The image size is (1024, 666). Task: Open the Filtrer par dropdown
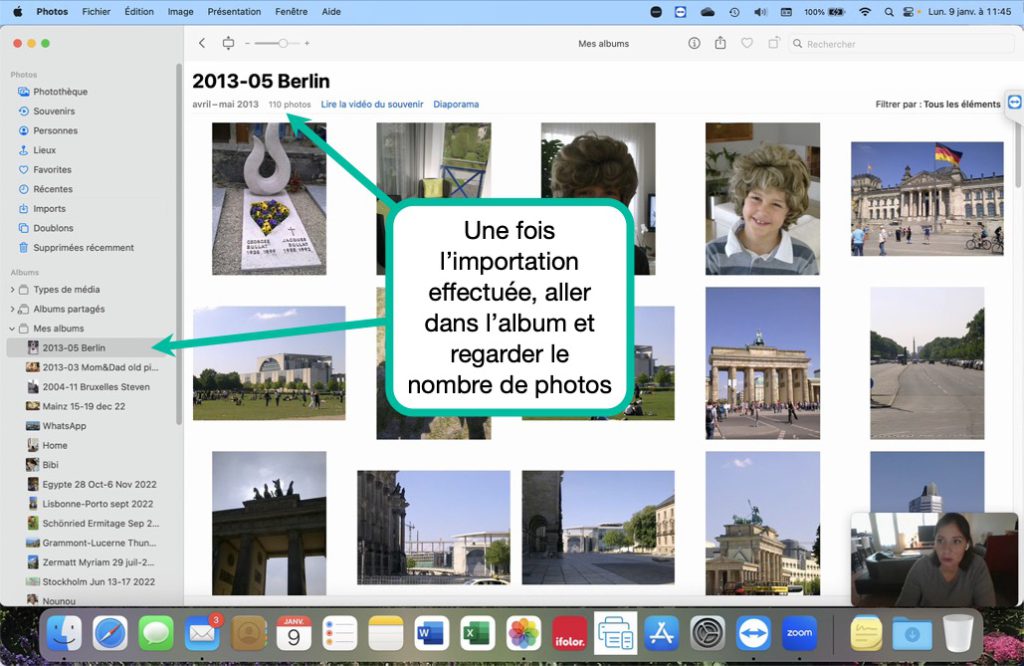pyautogui.click(x=937, y=104)
